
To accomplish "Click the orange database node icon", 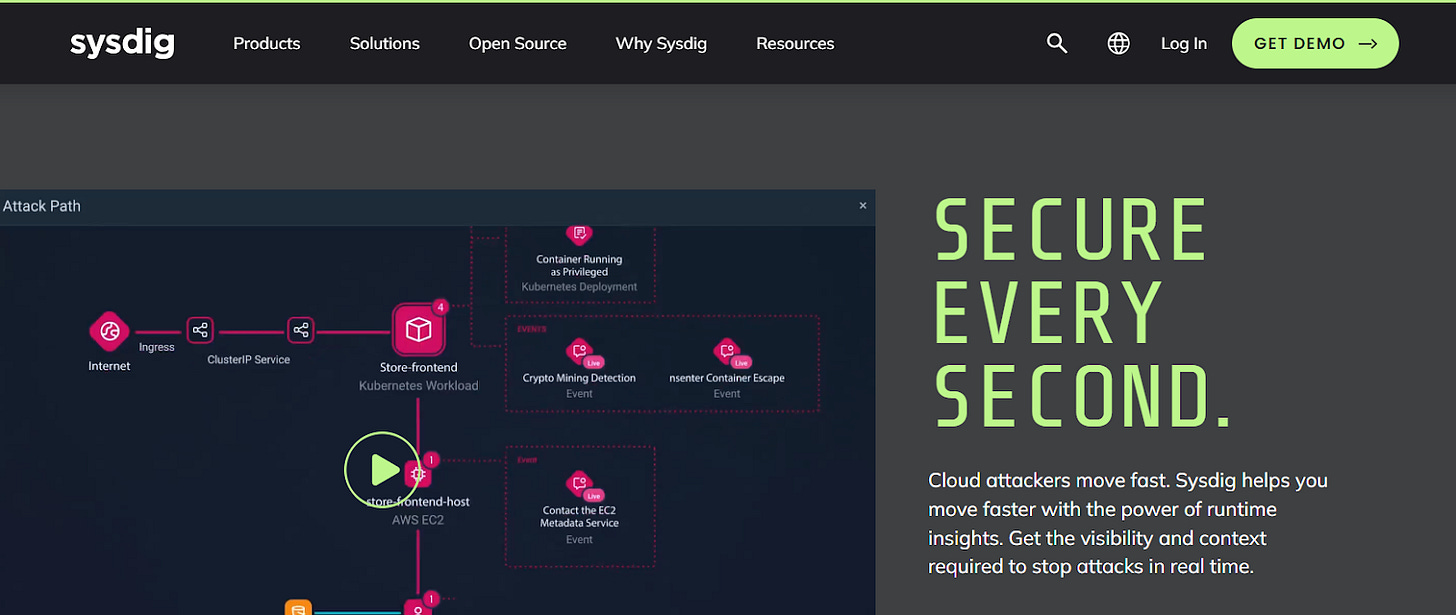I will (298, 607).
